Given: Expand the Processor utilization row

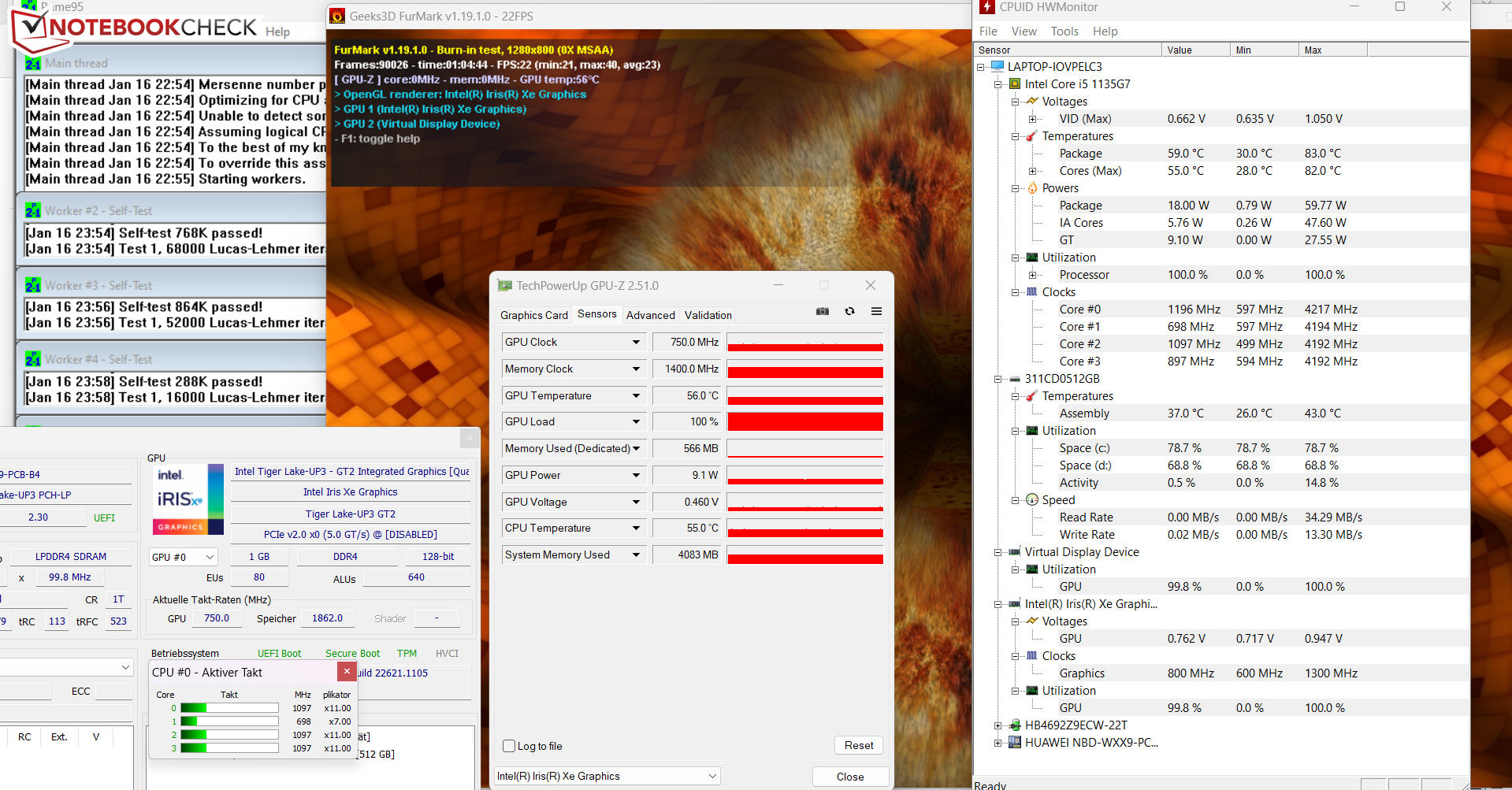Looking at the screenshot, I should coord(1032,275).
